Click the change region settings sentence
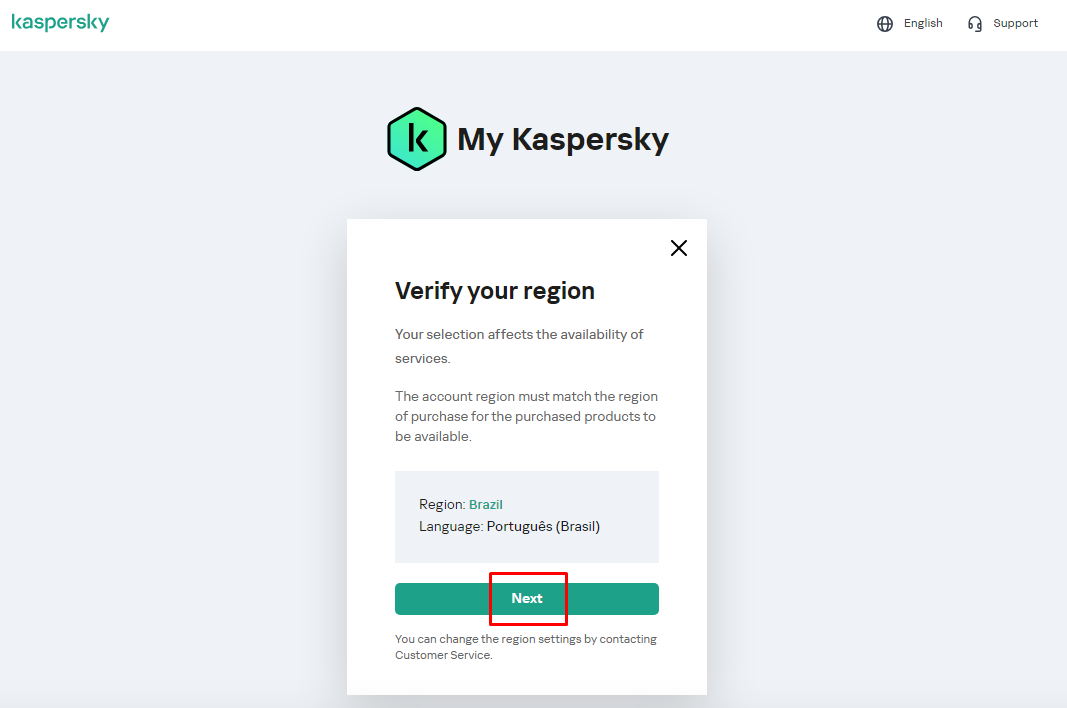Viewport: 1067px width, 708px height. pos(526,639)
